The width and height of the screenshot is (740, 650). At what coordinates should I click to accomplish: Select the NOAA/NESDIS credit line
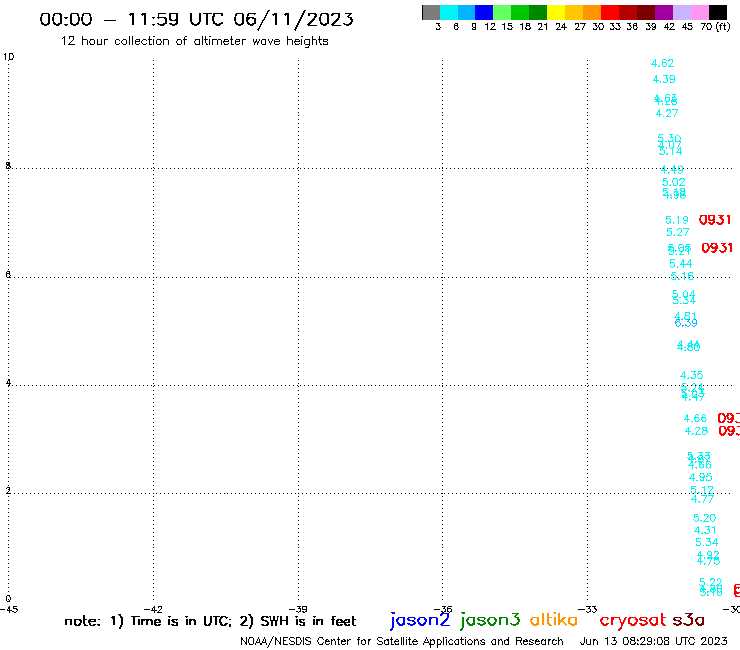pyautogui.click(x=402, y=641)
